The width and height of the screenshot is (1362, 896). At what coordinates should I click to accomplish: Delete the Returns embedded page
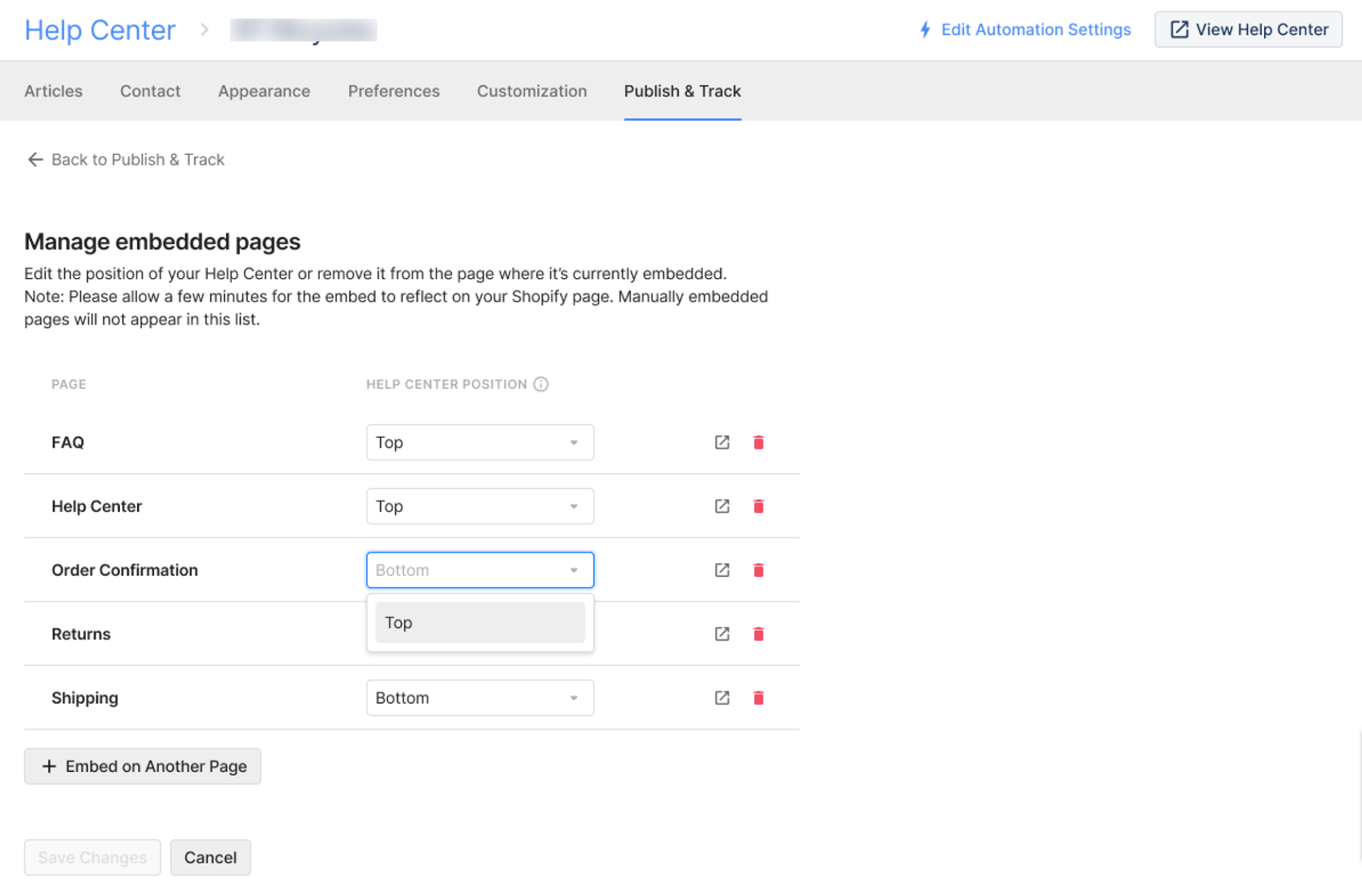758,634
